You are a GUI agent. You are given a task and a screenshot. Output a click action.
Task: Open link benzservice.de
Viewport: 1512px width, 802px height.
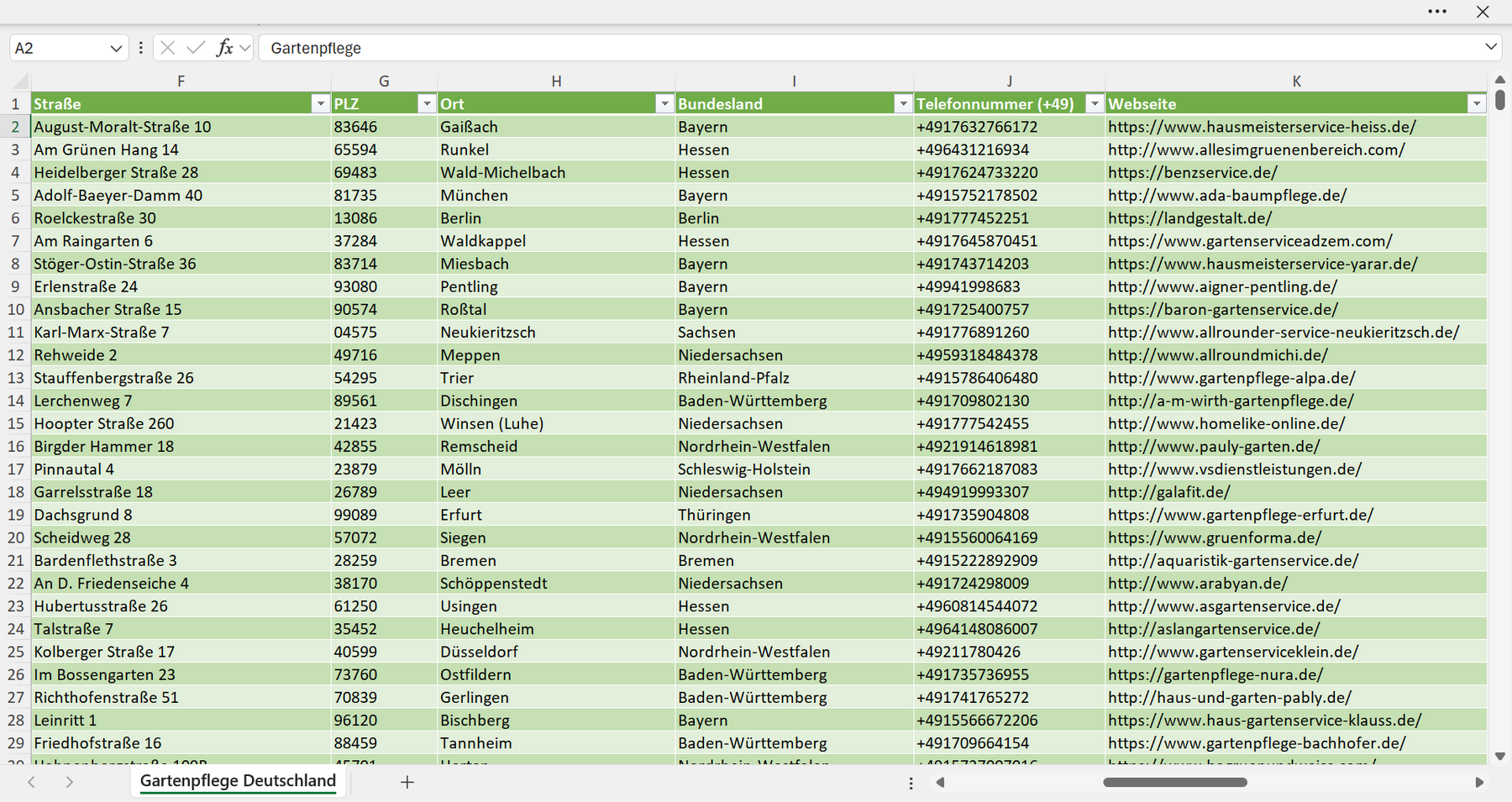(x=1192, y=172)
